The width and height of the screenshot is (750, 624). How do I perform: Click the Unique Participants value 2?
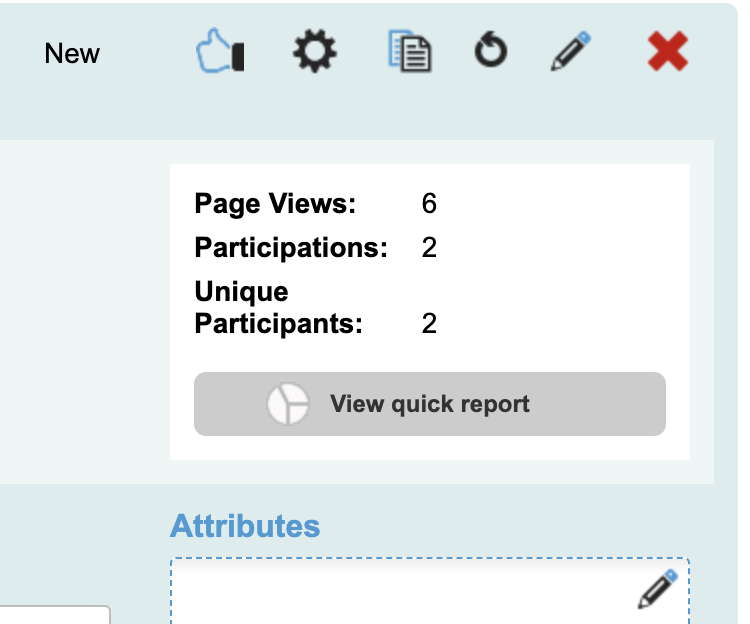tap(429, 324)
